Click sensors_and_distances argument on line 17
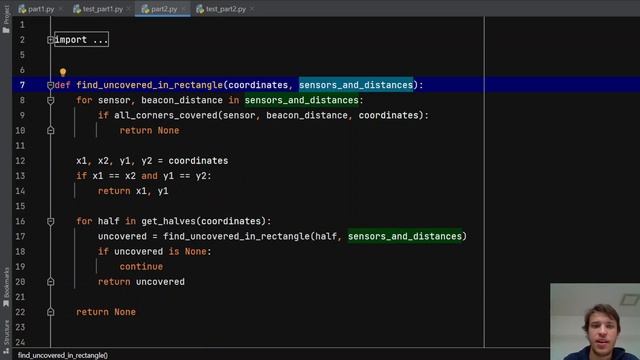This screenshot has width=640, height=360. coord(404,236)
